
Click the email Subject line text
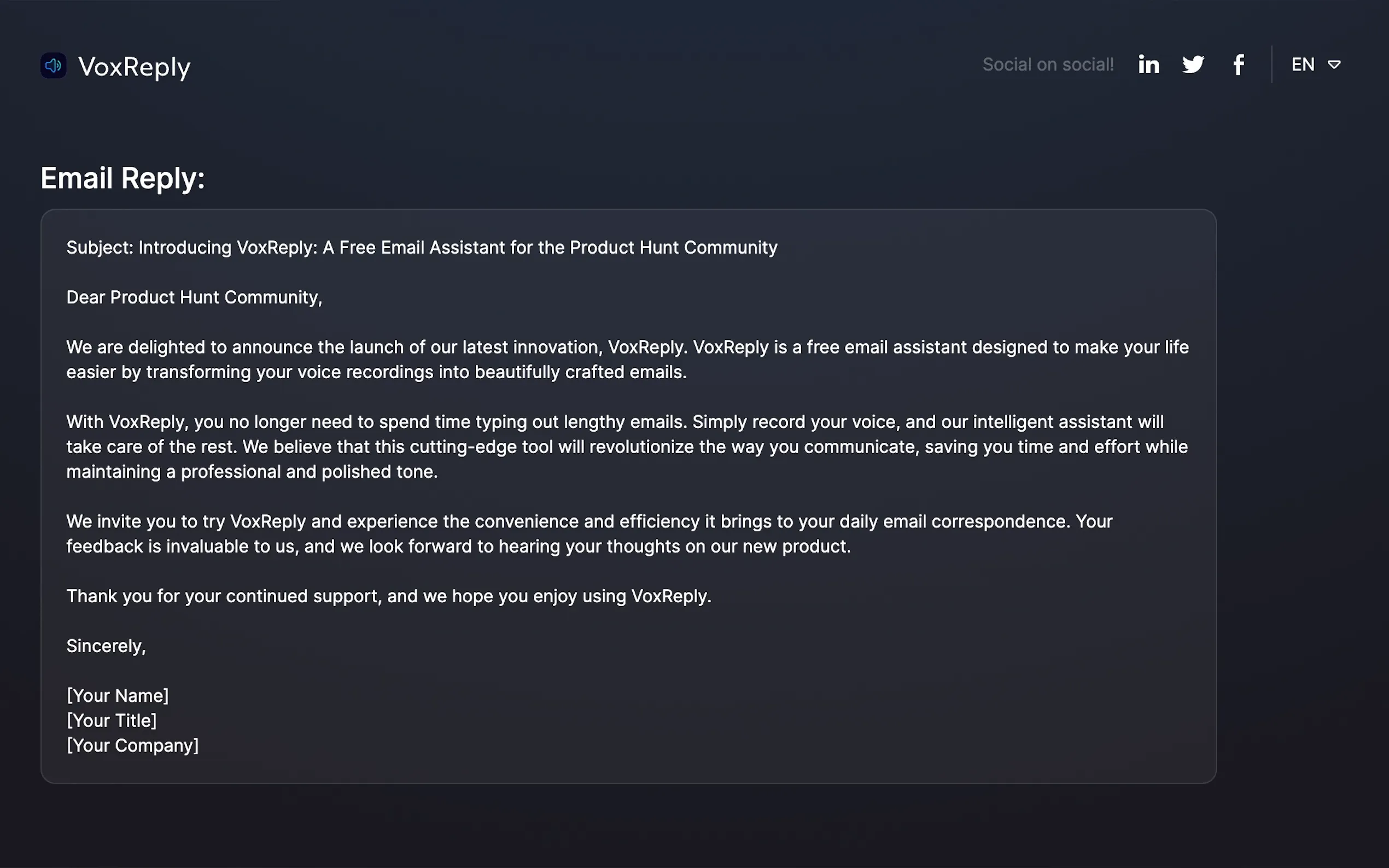(422, 248)
